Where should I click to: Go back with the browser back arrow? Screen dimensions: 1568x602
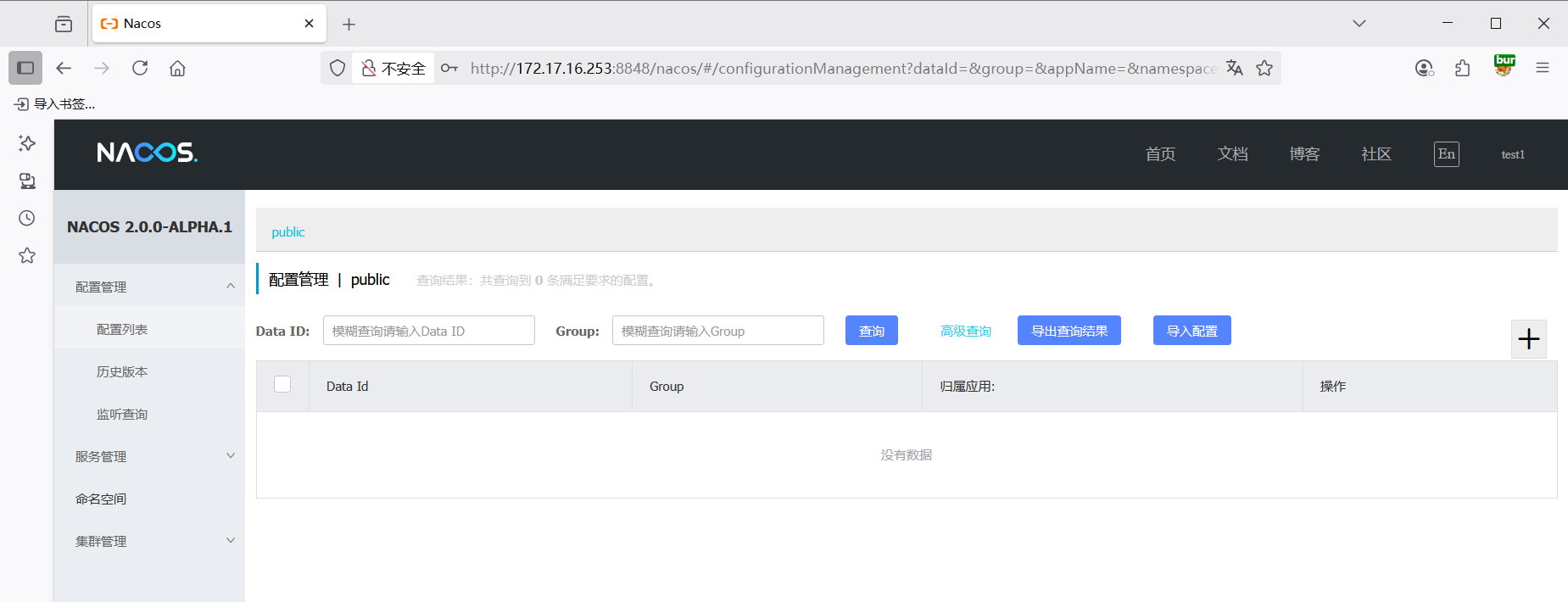pyautogui.click(x=64, y=68)
